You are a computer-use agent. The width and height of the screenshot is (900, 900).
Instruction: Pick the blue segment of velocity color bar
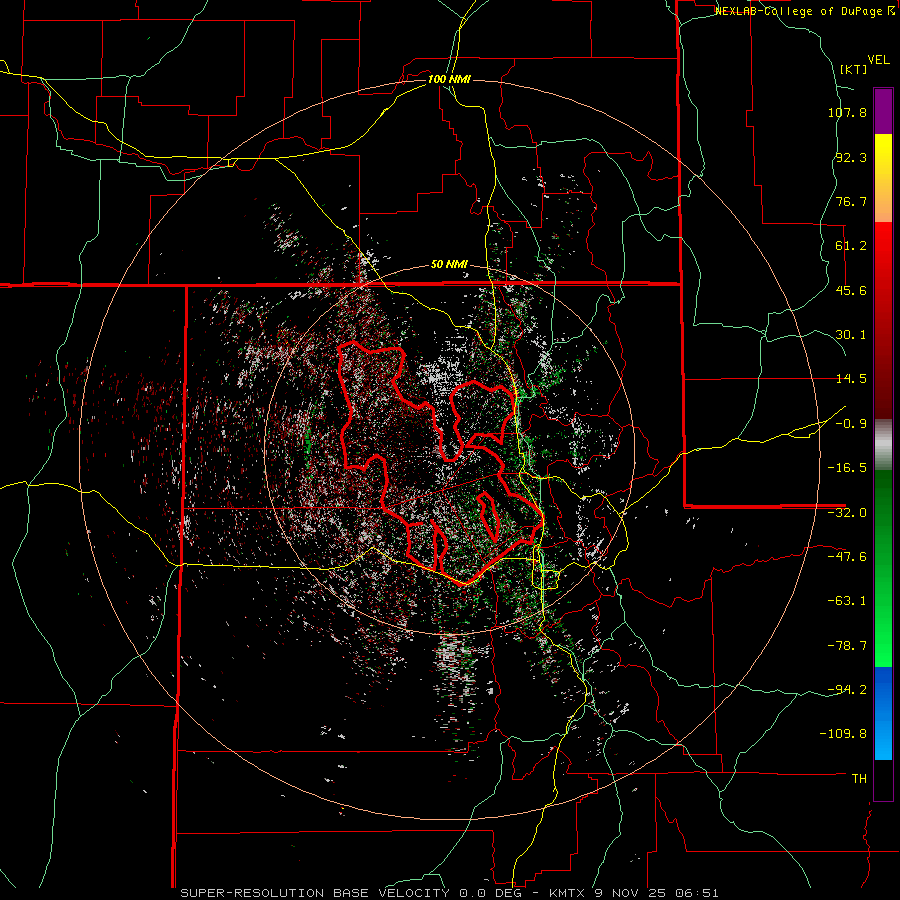click(883, 713)
